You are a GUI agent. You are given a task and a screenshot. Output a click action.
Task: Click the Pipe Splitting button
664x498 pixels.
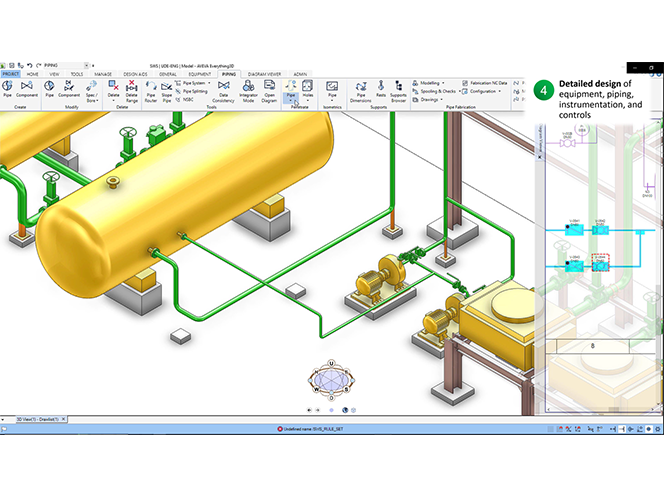pyautogui.click(x=193, y=91)
